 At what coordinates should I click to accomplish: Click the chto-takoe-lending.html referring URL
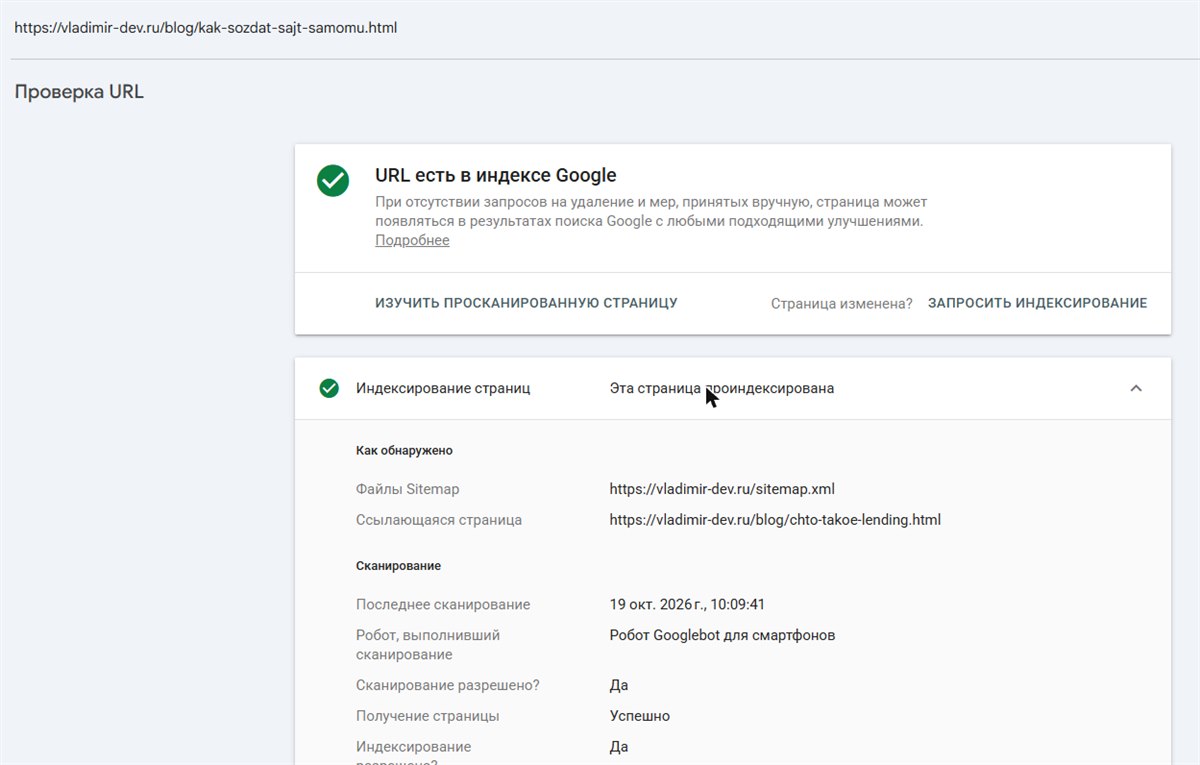click(775, 520)
